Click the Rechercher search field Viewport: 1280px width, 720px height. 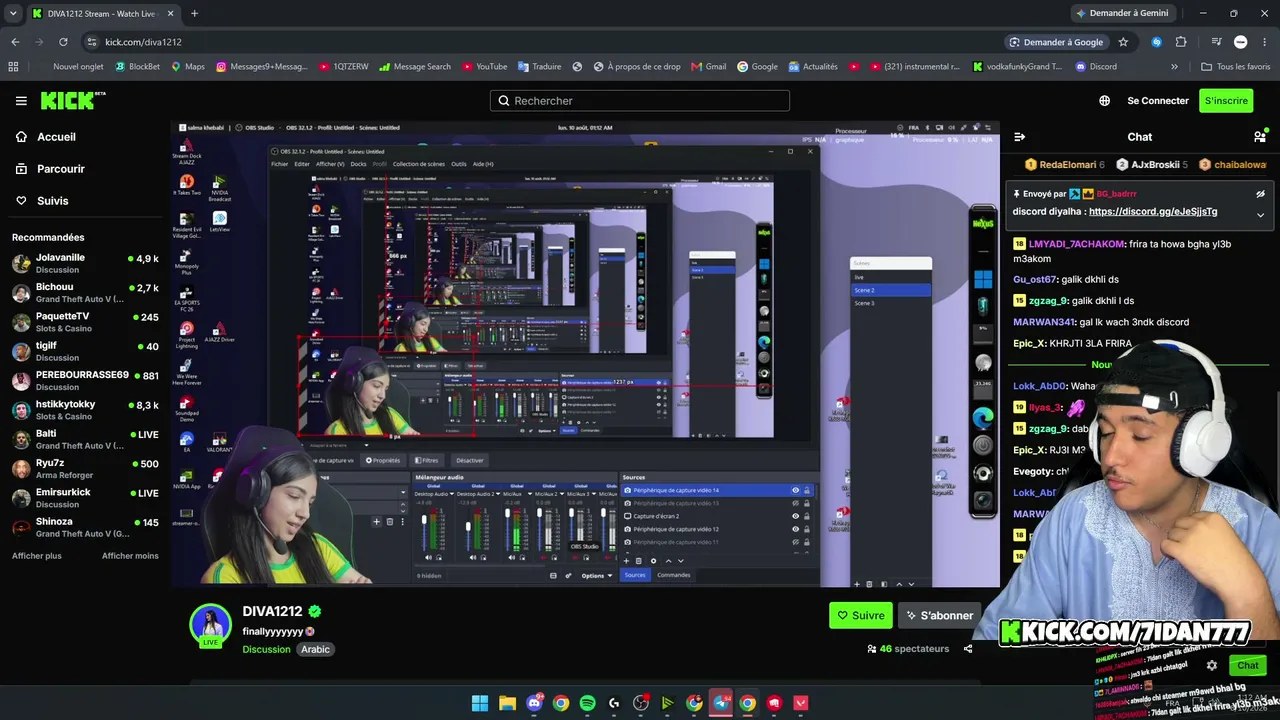click(640, 101)
